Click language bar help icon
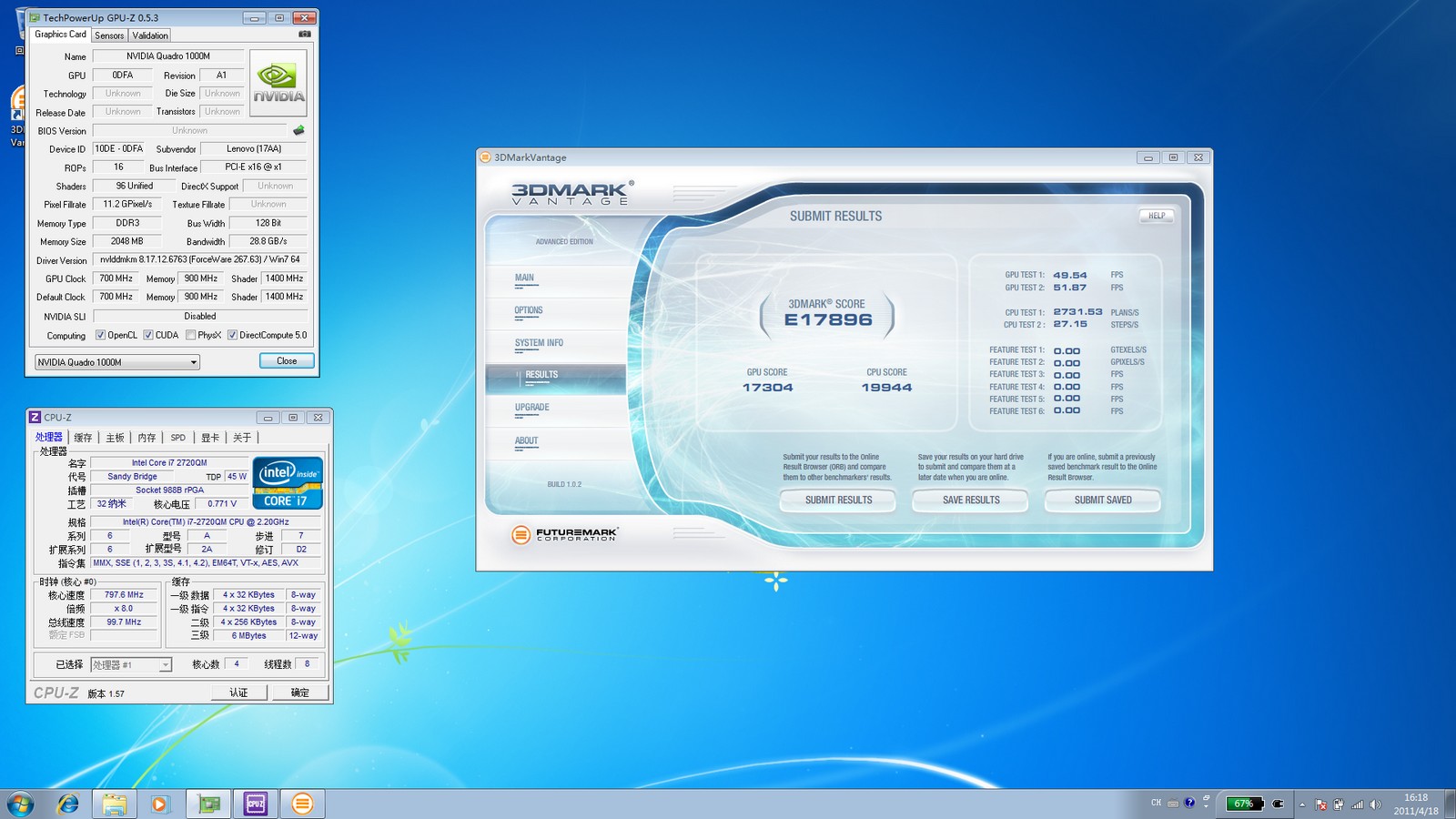Viewport: 1456px width, 819px height. [1189, 803]
